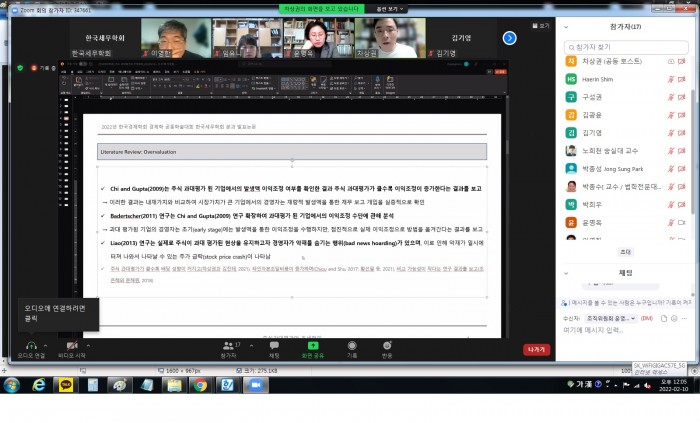
Task: Open KakaoTalk from the taskbar
Action: point(68,385)
